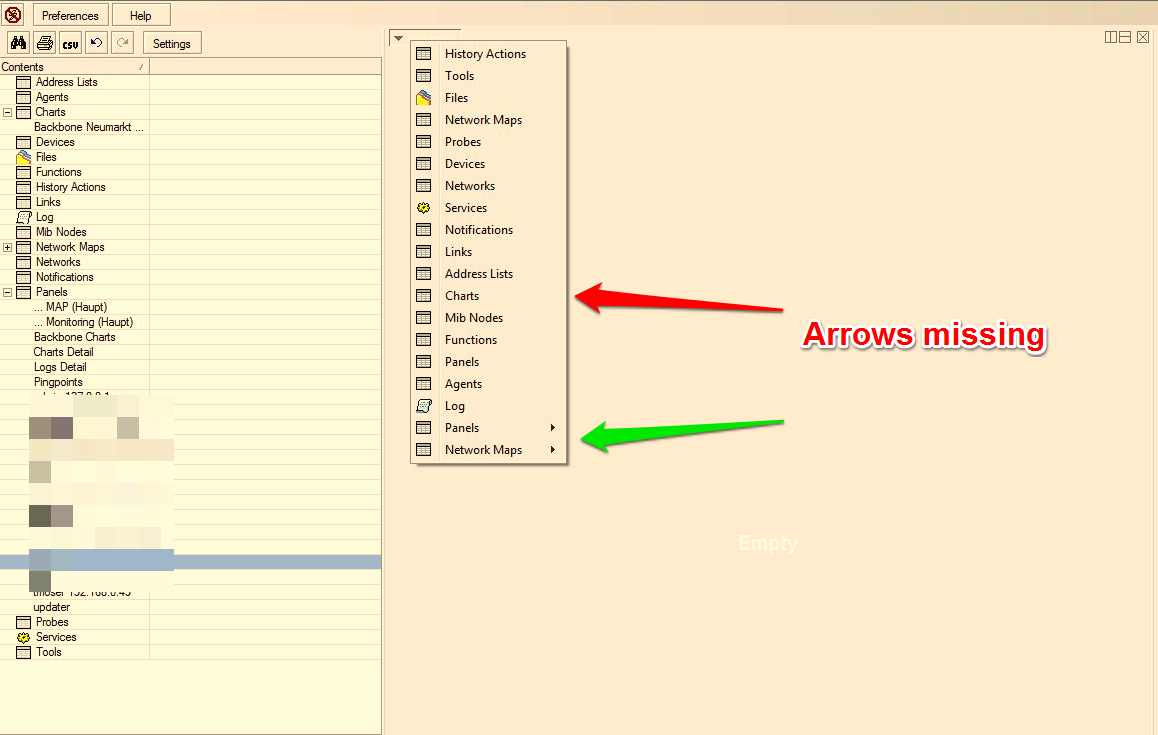The height and width of the screenshot is (735, 1158).
Task: Click the Settings button
Action: pyautogui.click(x=171, y=44)
